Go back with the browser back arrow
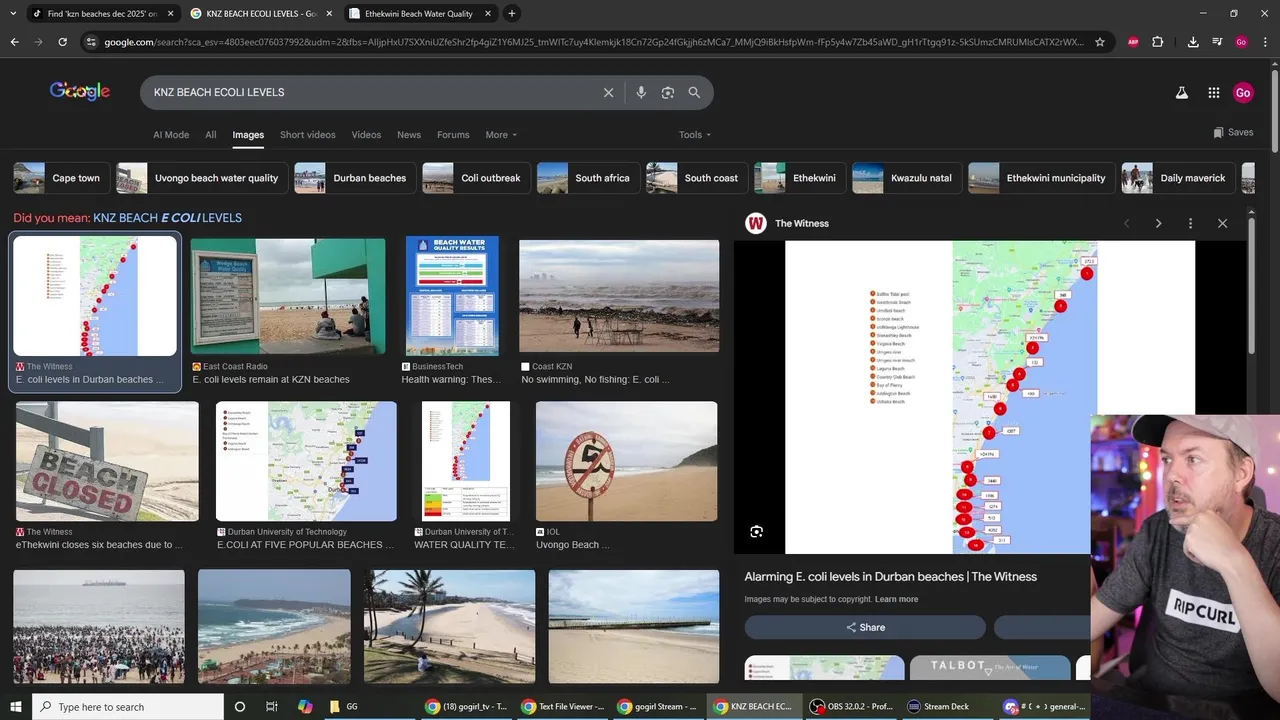The height and width of the screenshot is (720, 1280). tap(14, 42)
